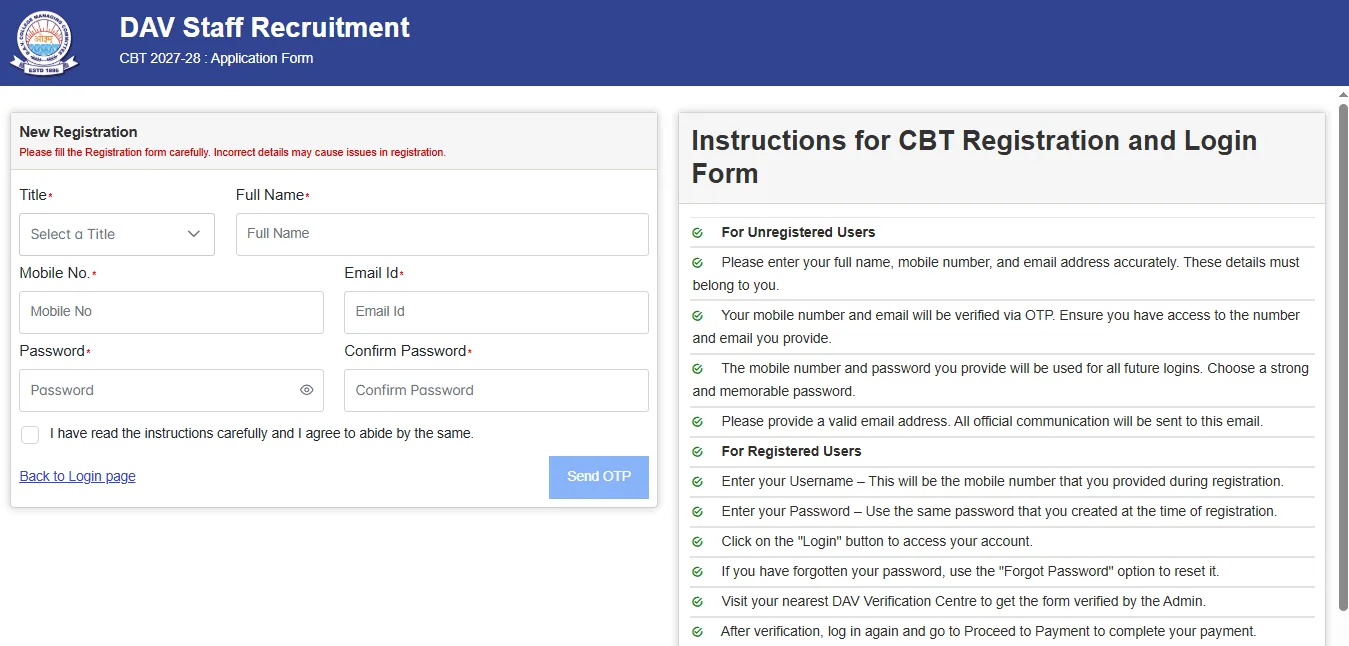Screen dimensions: 1349x646
Task: Click the DAV college logo in header
Action: click(x=44, y=43)
